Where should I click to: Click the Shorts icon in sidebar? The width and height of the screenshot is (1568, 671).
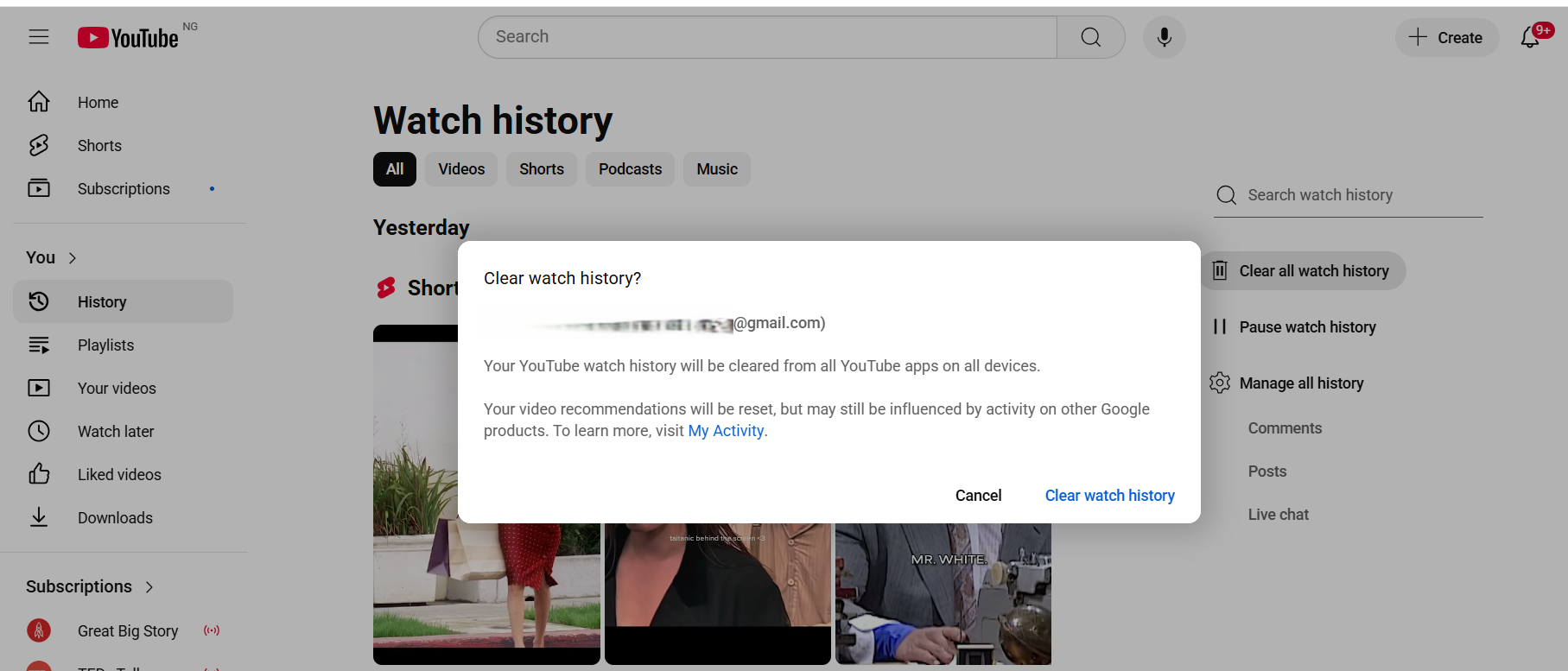point(39,145)
